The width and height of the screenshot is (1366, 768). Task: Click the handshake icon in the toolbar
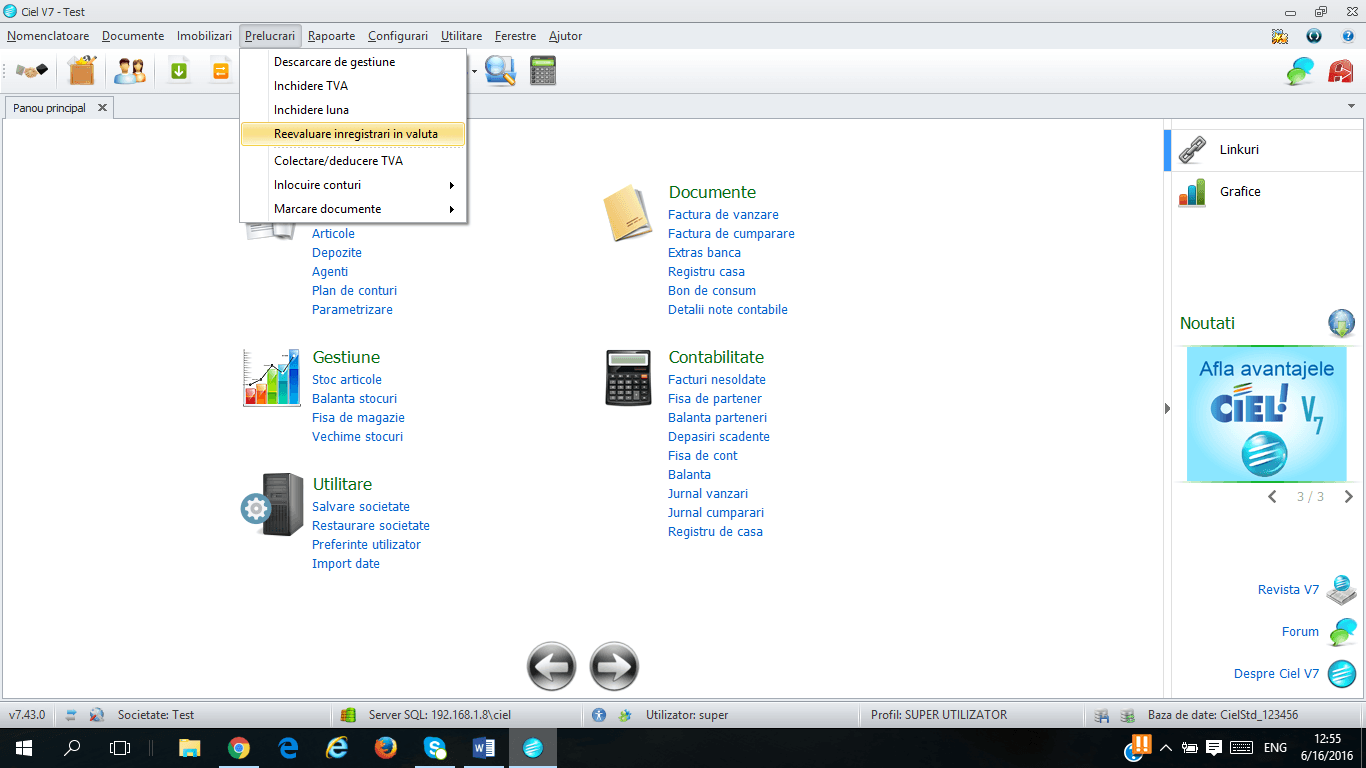point(32,71)
